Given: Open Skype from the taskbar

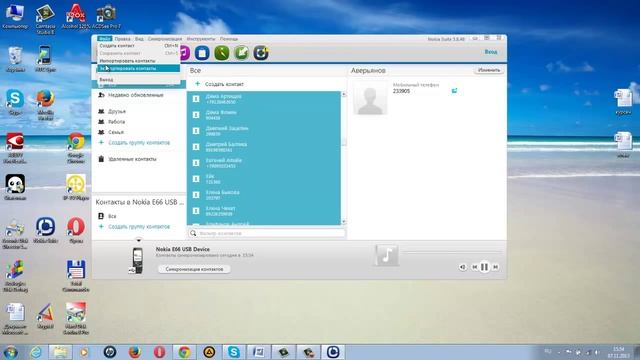Looking at the screenshot, I should [x=233, y=352].
